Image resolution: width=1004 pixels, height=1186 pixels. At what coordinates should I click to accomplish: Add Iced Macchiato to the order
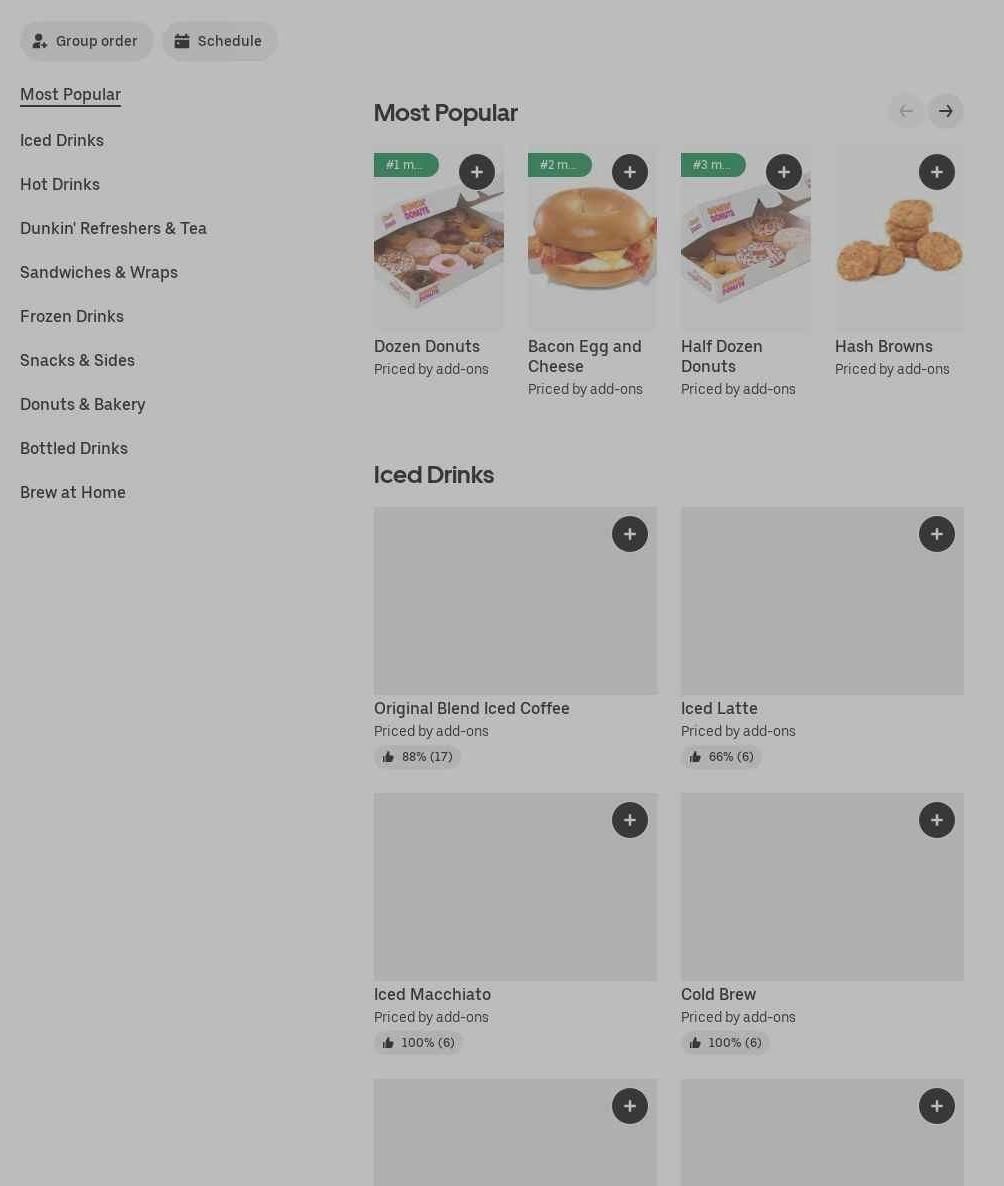[x=630, y=820]
